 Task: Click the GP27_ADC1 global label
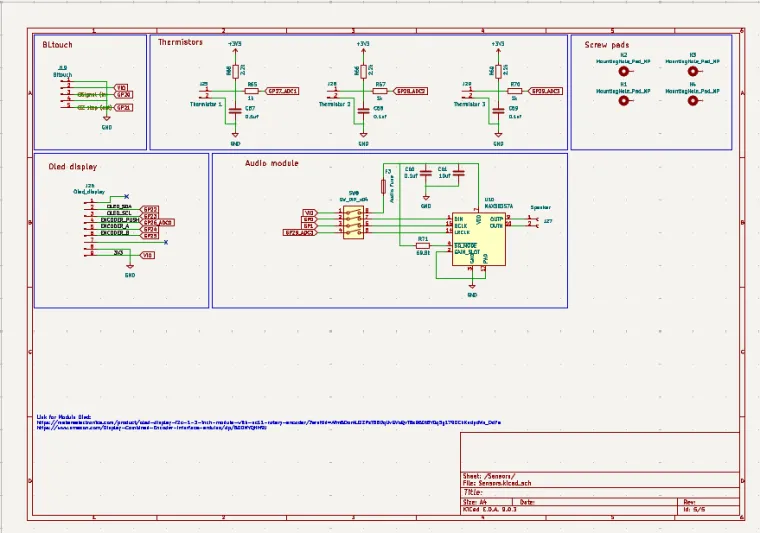click(x=283, y=90)
